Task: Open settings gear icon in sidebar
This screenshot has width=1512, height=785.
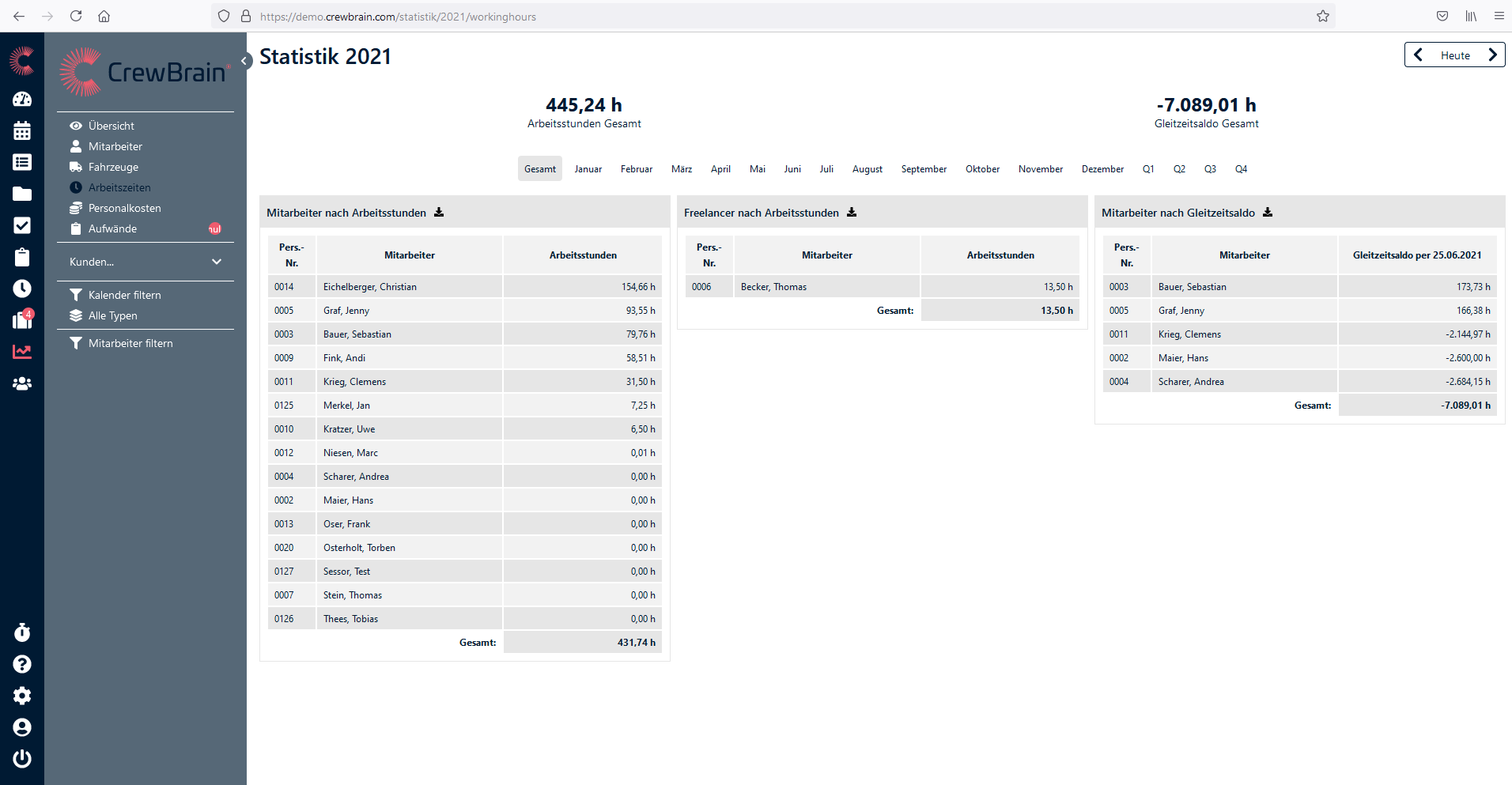Action: coord(22,696)
